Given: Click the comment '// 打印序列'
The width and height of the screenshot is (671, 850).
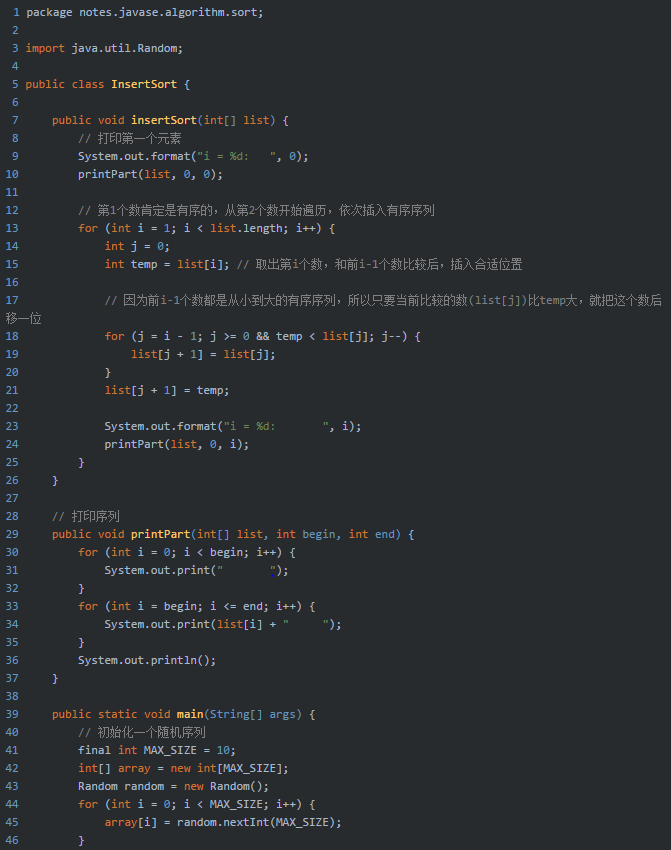Looking at the screenshot, I should [x=86, y=516].
